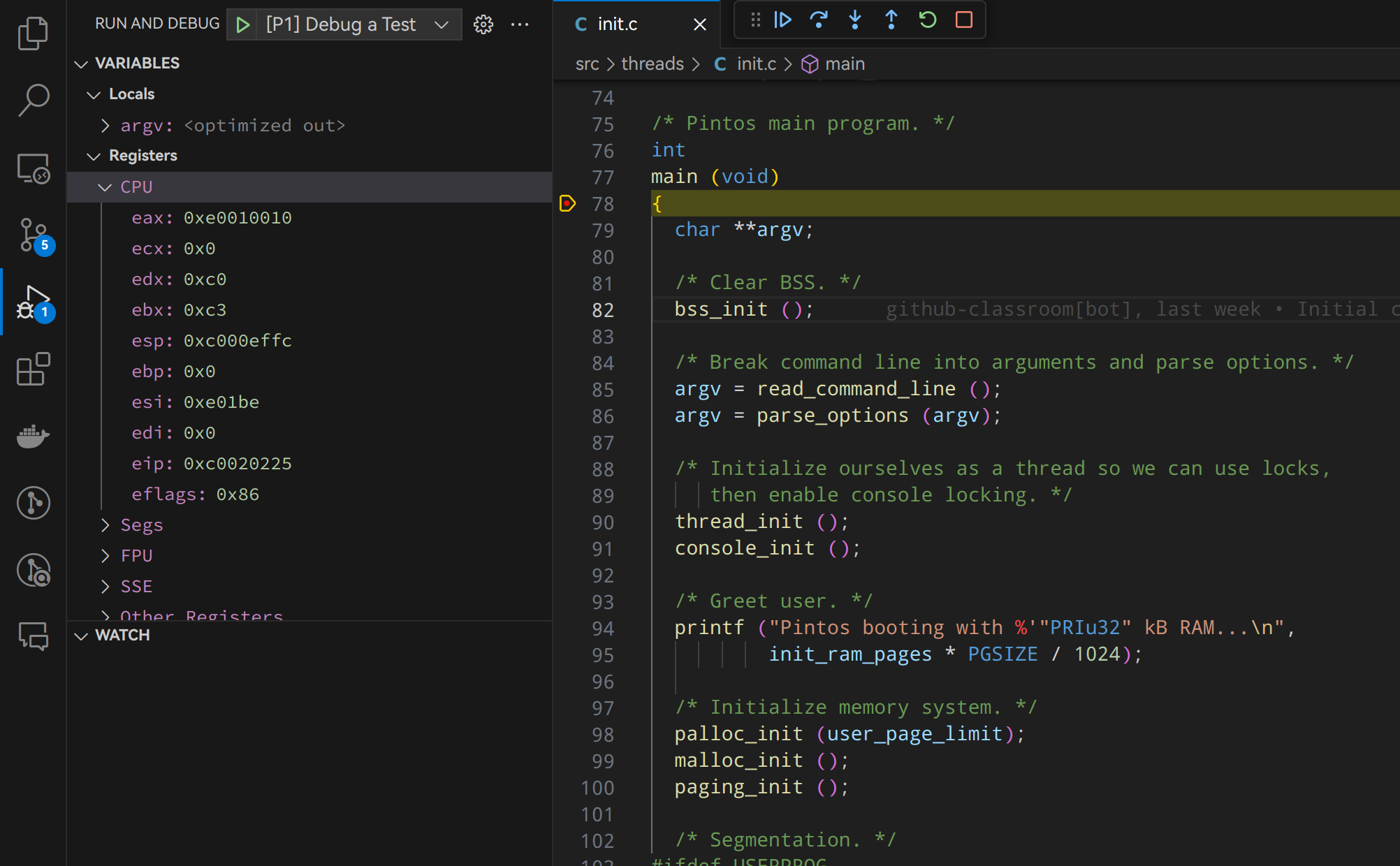Viewport: 1400px width, 866px height.
Task: Select the edi register row
Action: pyautogui.click(x=309, y=432)
